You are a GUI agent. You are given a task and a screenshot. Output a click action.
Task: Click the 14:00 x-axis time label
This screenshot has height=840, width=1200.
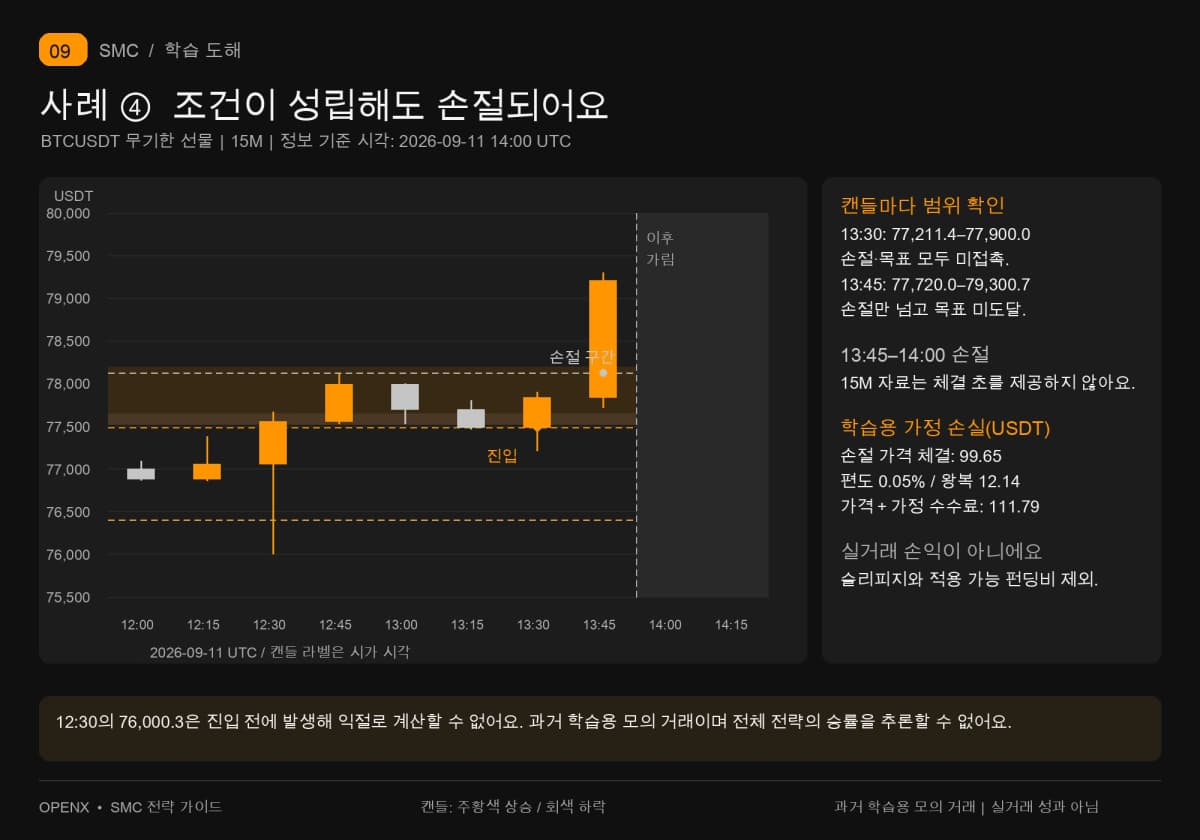665,625
